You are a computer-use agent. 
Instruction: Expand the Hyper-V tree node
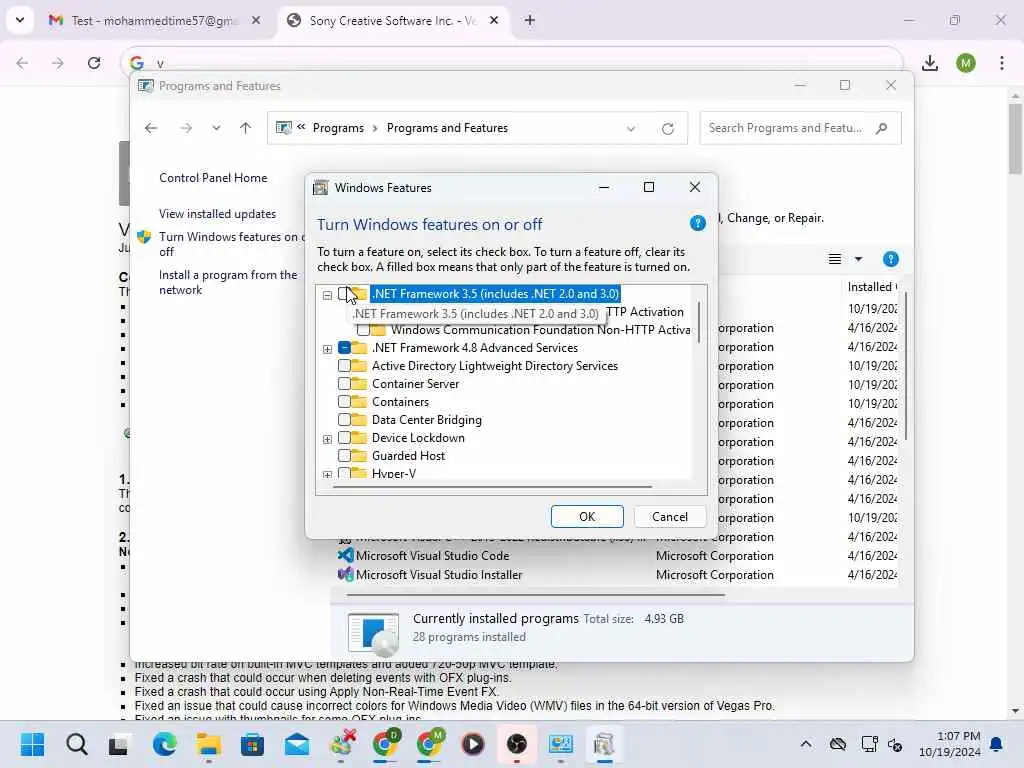[x=327, y=474]
